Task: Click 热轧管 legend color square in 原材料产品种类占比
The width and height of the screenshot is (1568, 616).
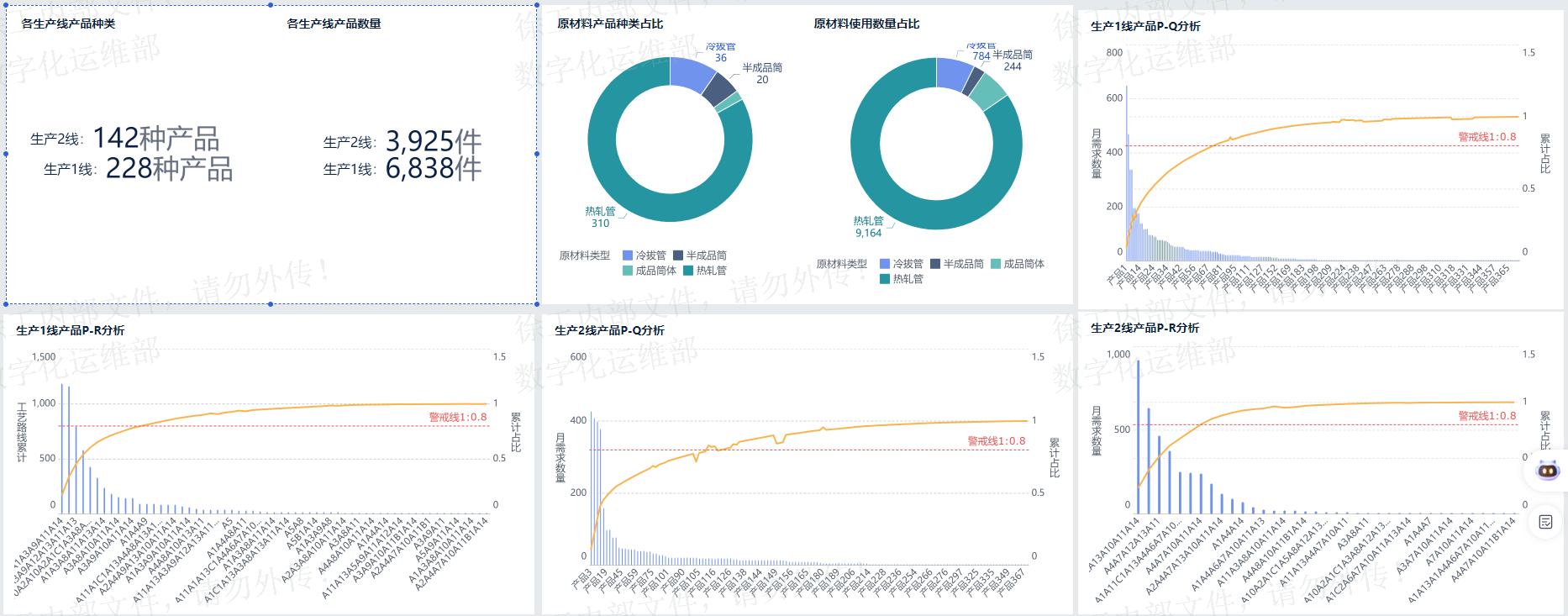Action: click(688, 271)
